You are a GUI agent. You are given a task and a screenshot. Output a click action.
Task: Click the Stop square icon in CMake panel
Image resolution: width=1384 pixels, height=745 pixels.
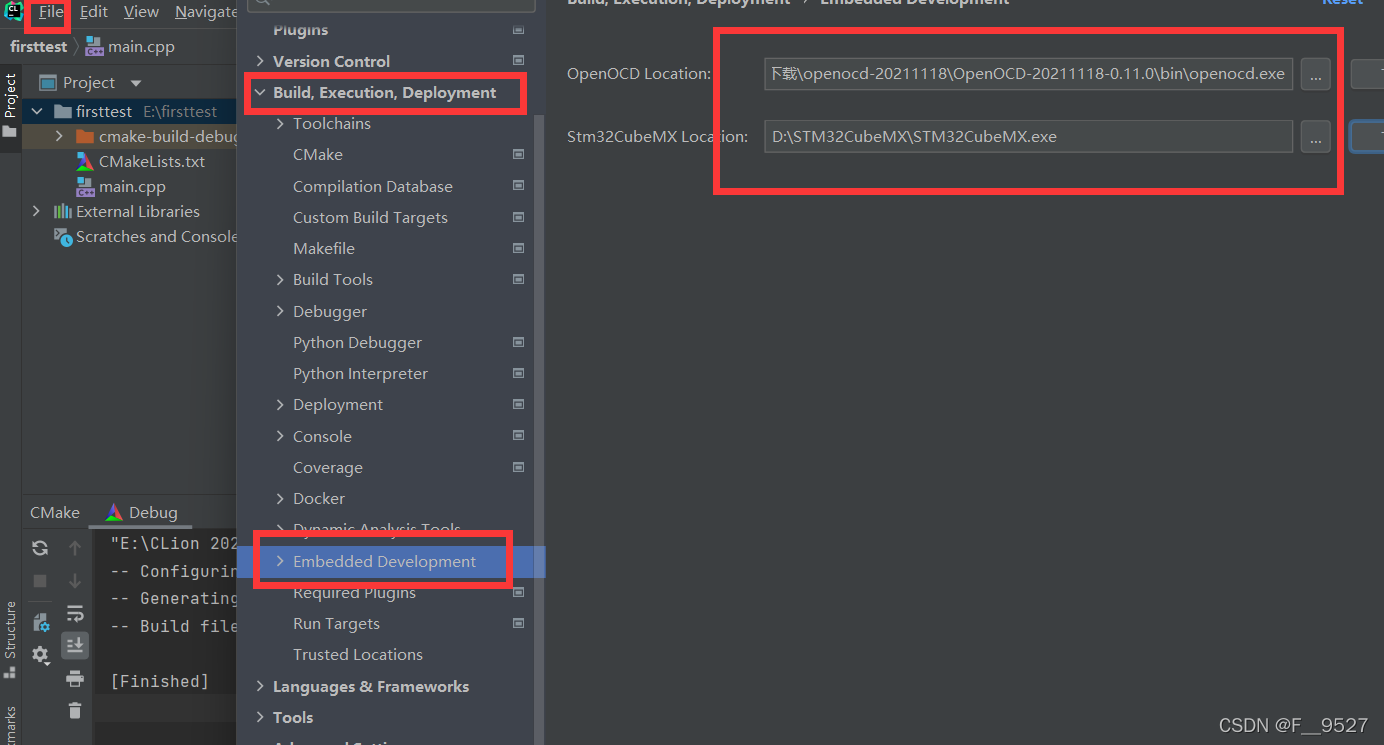click(x=40, y=580)
